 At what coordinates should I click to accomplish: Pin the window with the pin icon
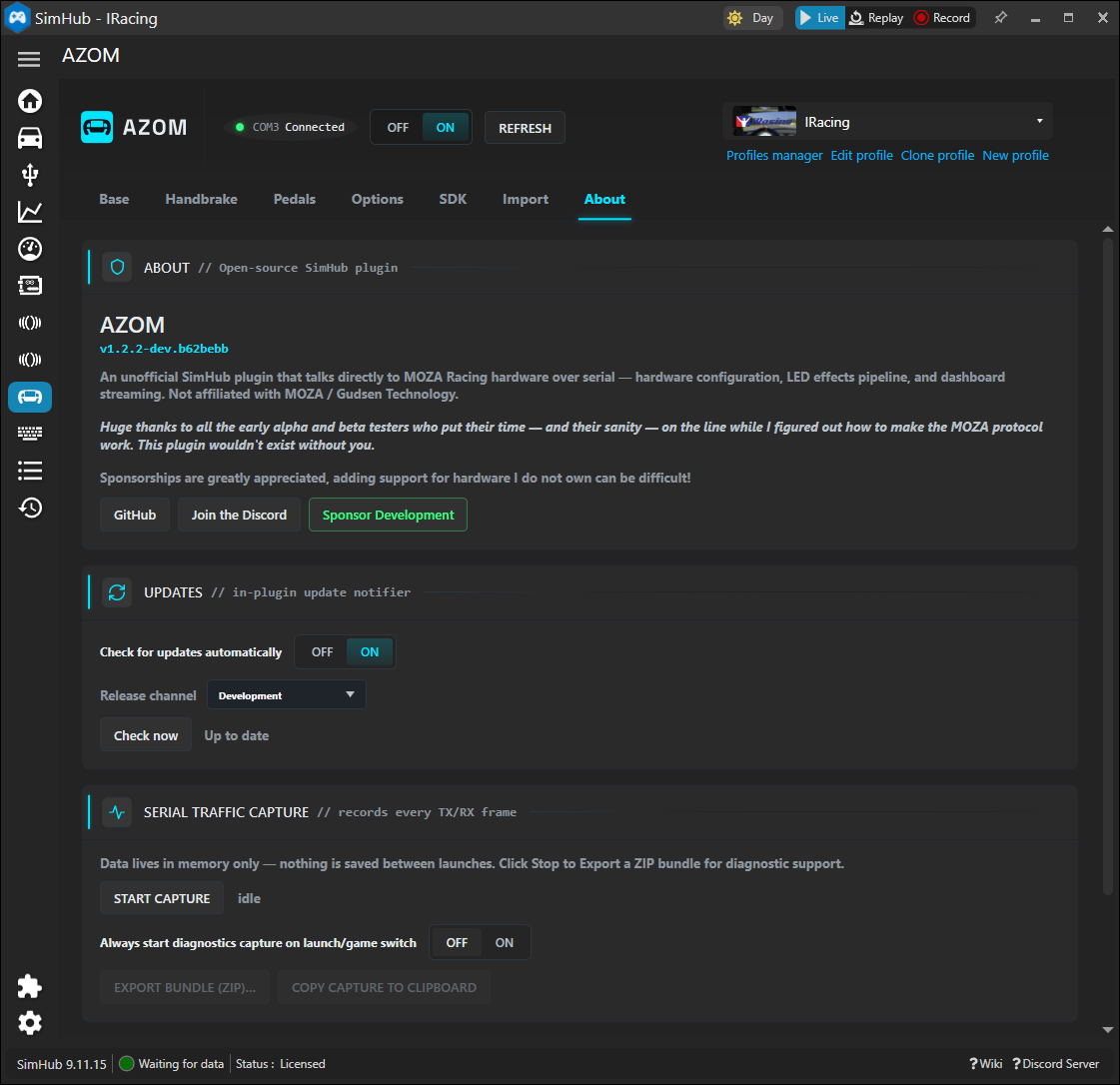pos(1000,18)
